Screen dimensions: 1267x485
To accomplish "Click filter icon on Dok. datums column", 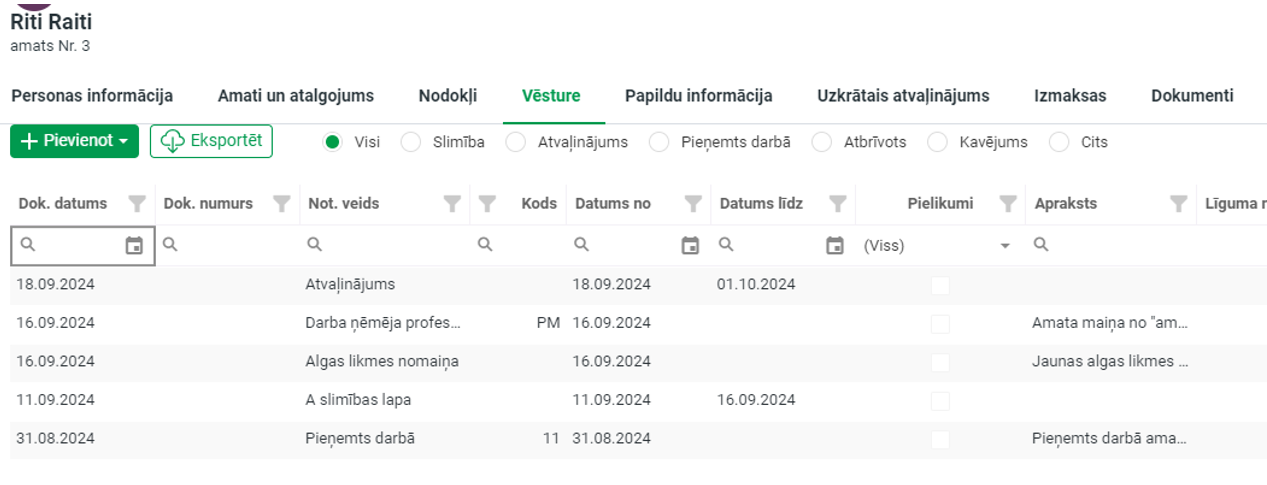I will click(138, 204).
